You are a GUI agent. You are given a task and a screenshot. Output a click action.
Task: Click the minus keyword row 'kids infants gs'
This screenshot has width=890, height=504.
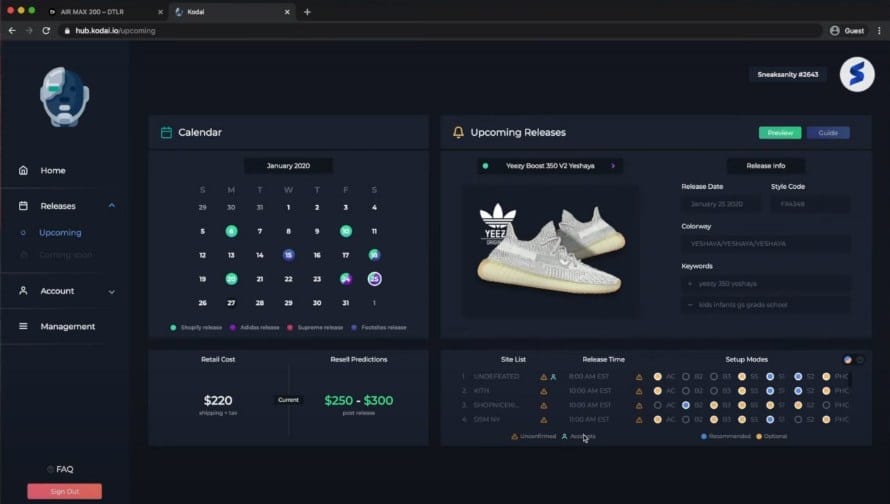(x=766, y=305)
